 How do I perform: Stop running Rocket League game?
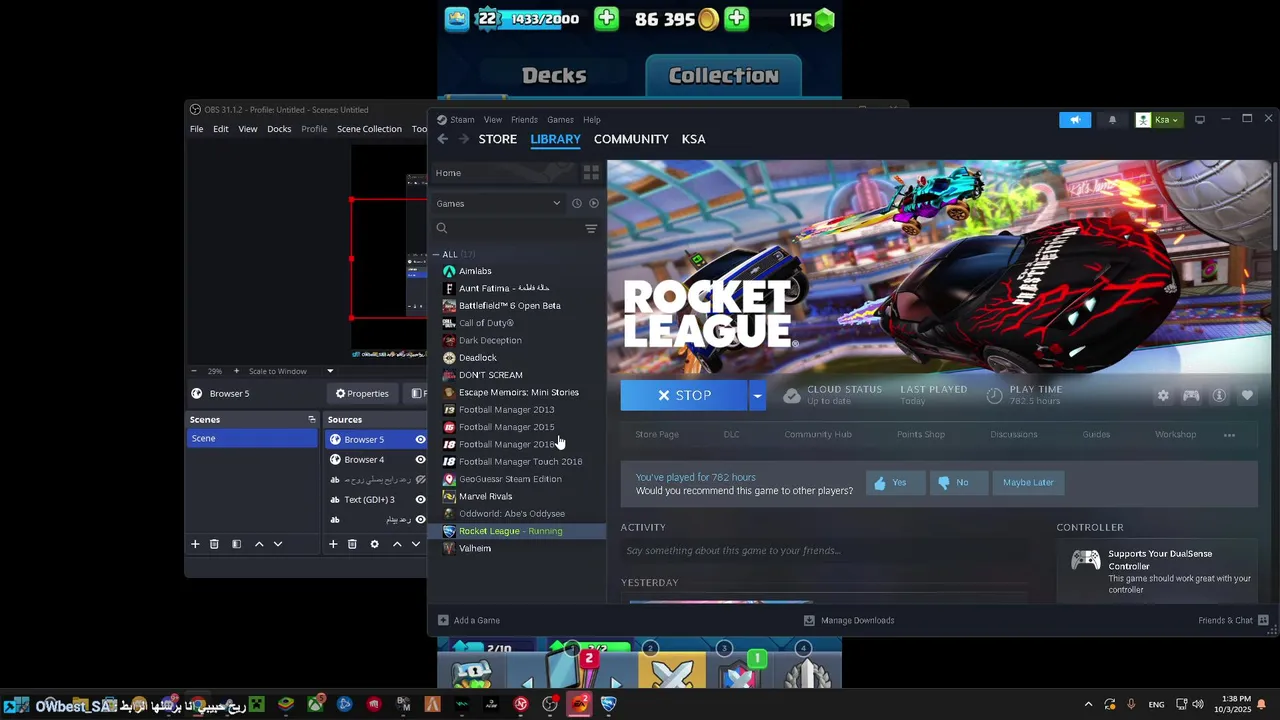(x=684, y=396)
